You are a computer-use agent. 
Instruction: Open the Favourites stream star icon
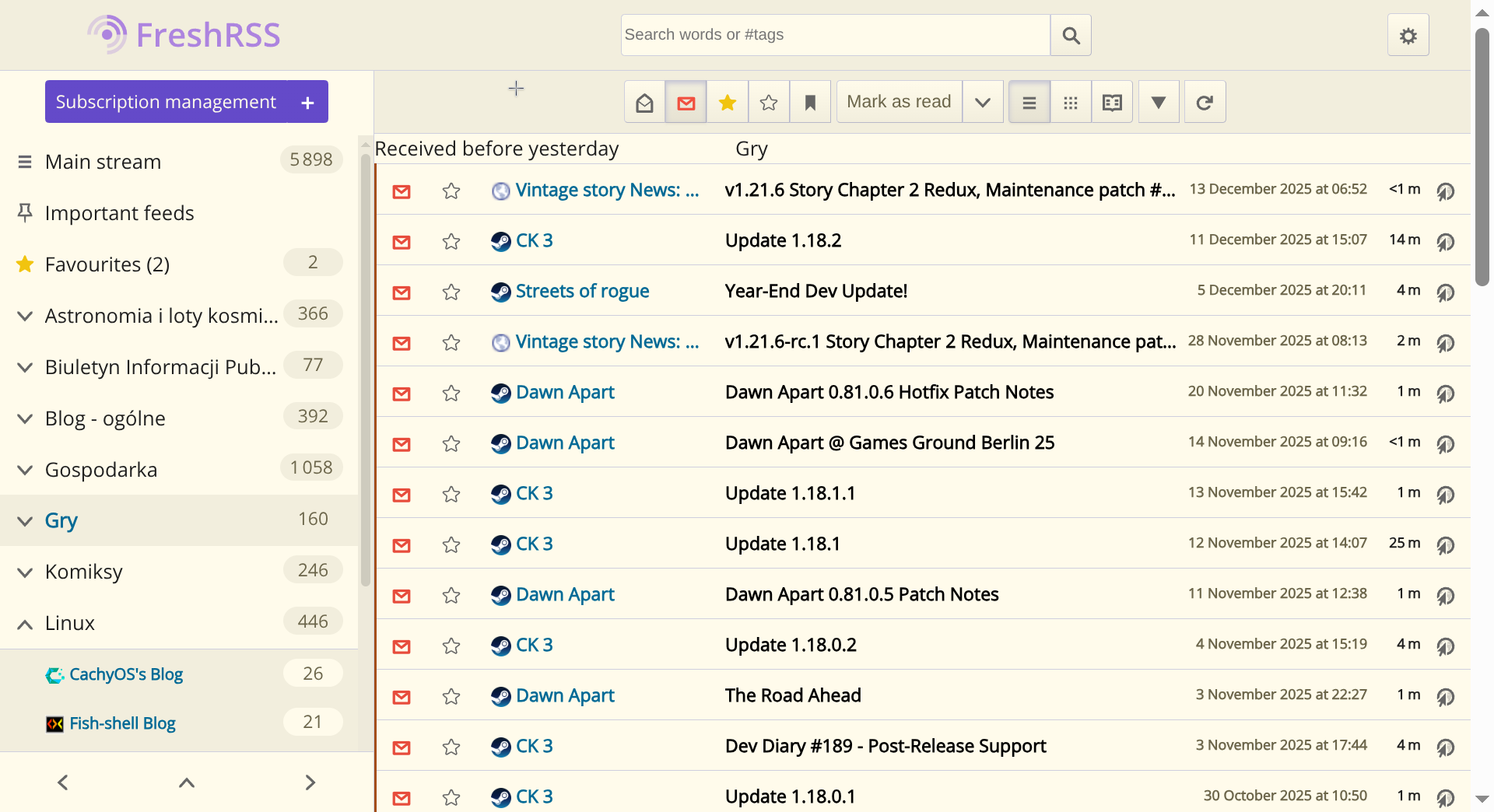pyautogui.click(x=25, y=264)
